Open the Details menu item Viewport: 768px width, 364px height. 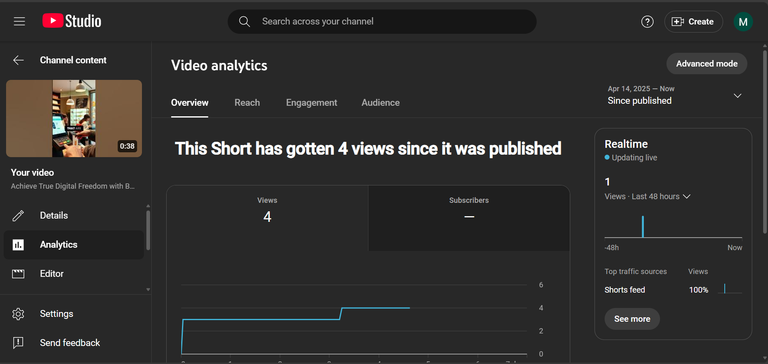click(73, 216)
